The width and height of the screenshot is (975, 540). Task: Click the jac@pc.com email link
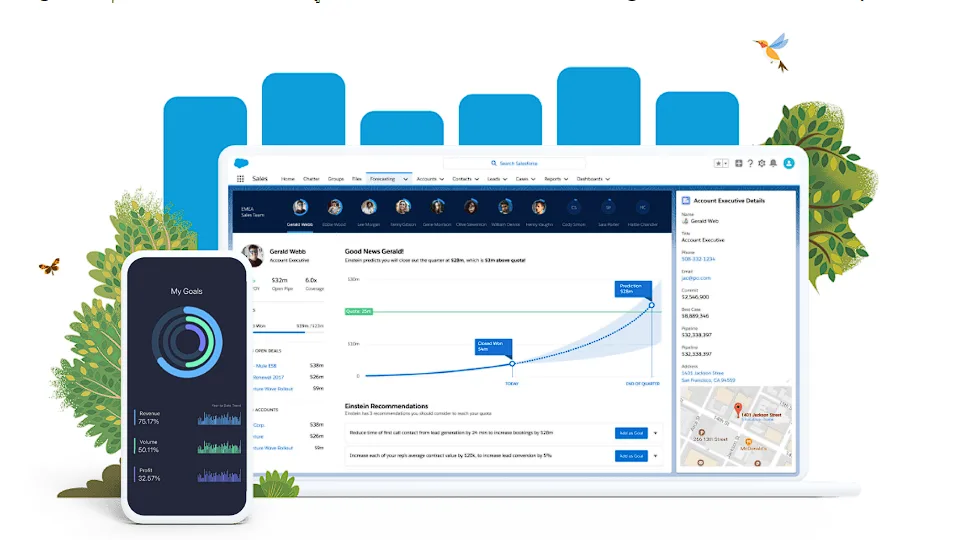coord(696,278)
